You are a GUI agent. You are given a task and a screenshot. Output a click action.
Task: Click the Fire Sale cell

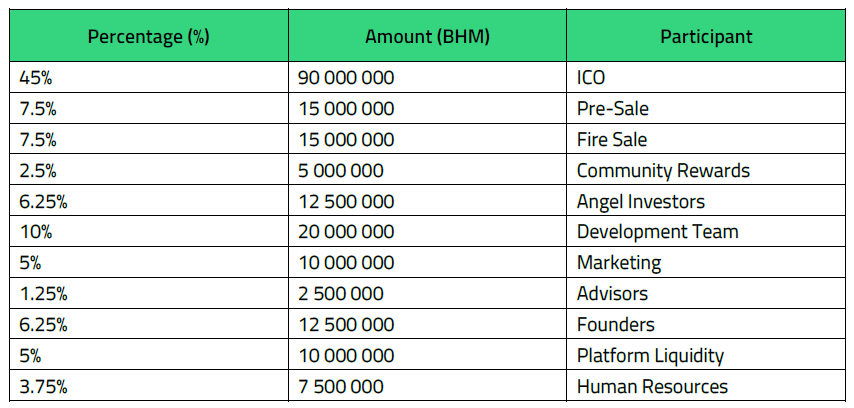[612, 139]
